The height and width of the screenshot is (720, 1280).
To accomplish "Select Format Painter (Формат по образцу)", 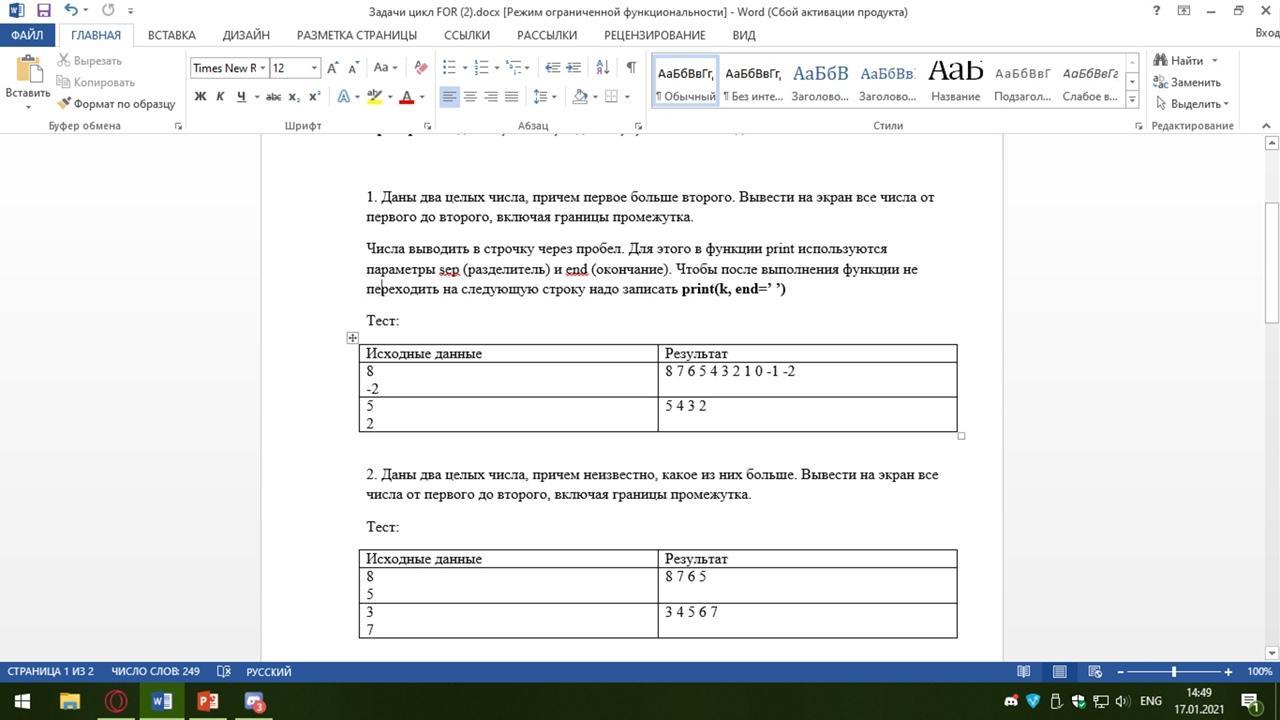I will coord(116,103).
